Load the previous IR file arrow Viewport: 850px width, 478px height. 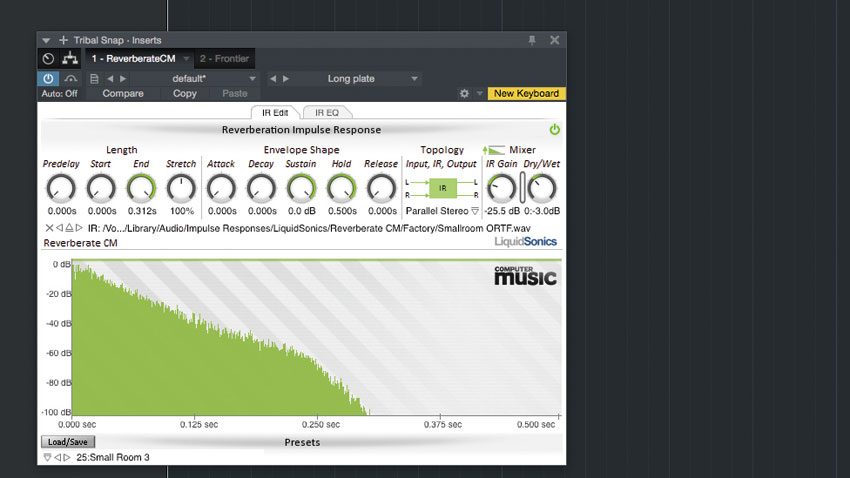[x=60, y=228]
